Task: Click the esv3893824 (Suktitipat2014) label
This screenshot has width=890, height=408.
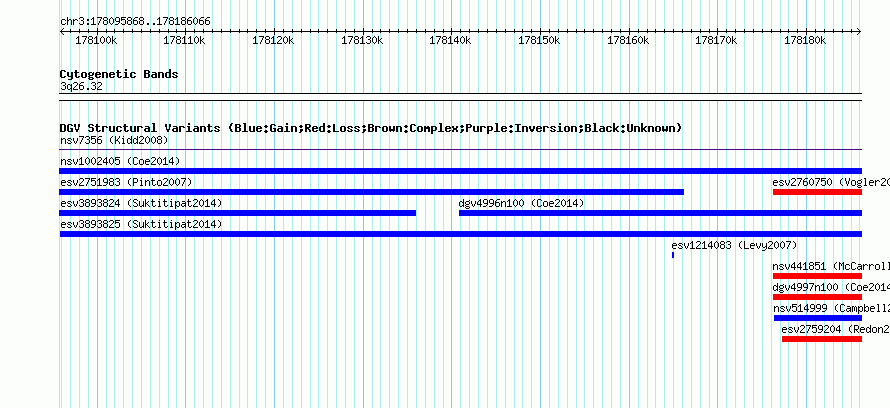Action: click(141, 203)
